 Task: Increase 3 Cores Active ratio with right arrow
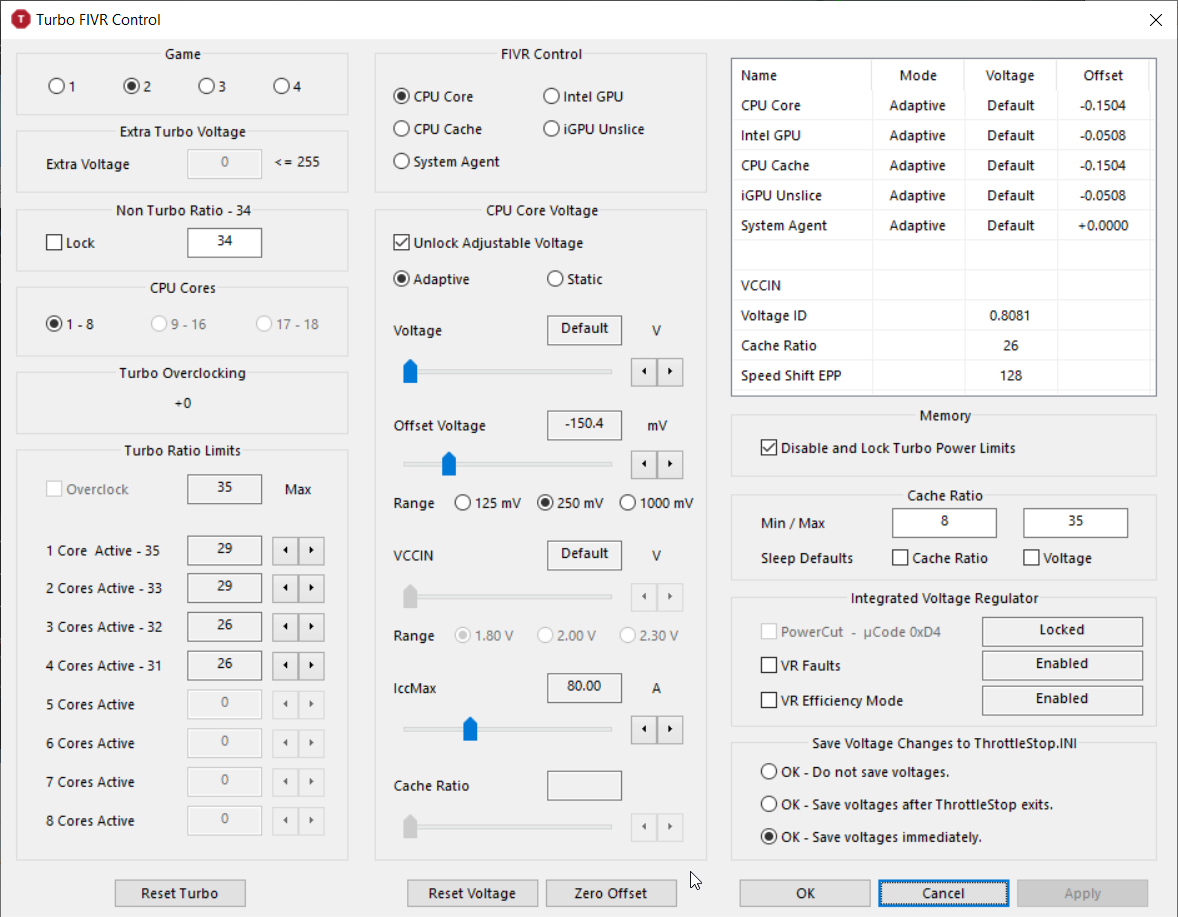click(x=312, y=628)
